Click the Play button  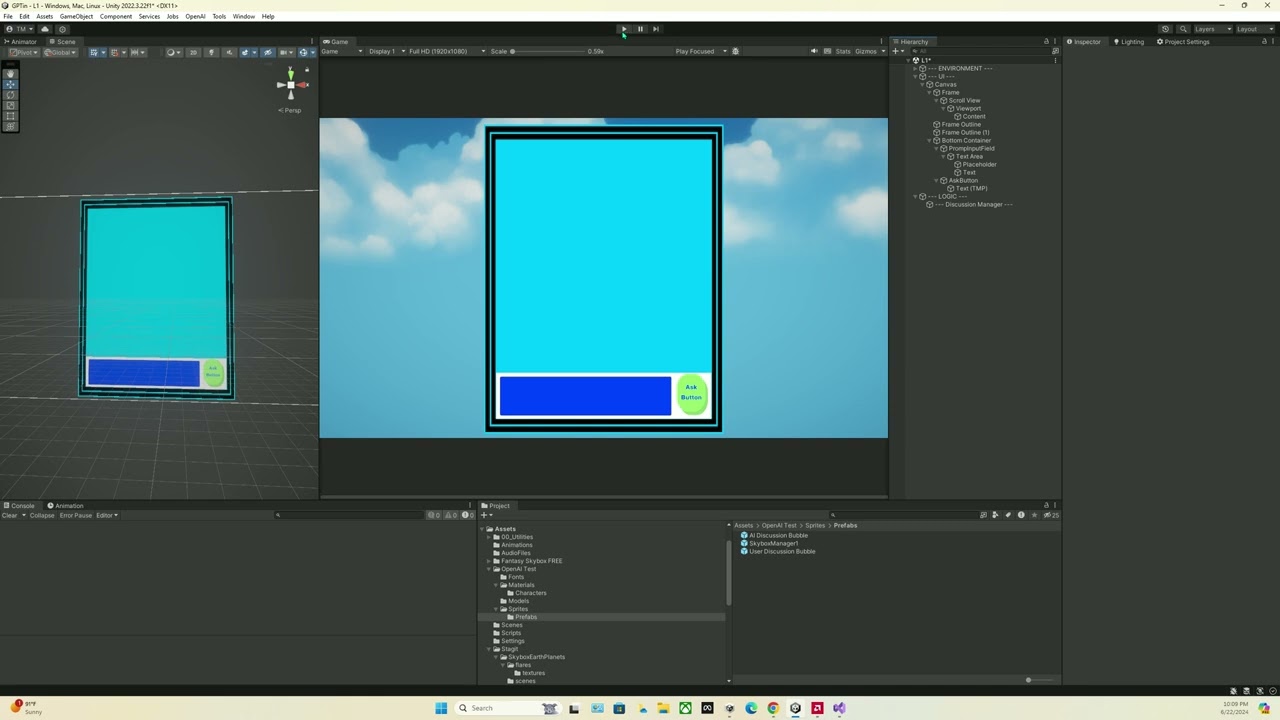pyautogui.click(x=623, y=29)
